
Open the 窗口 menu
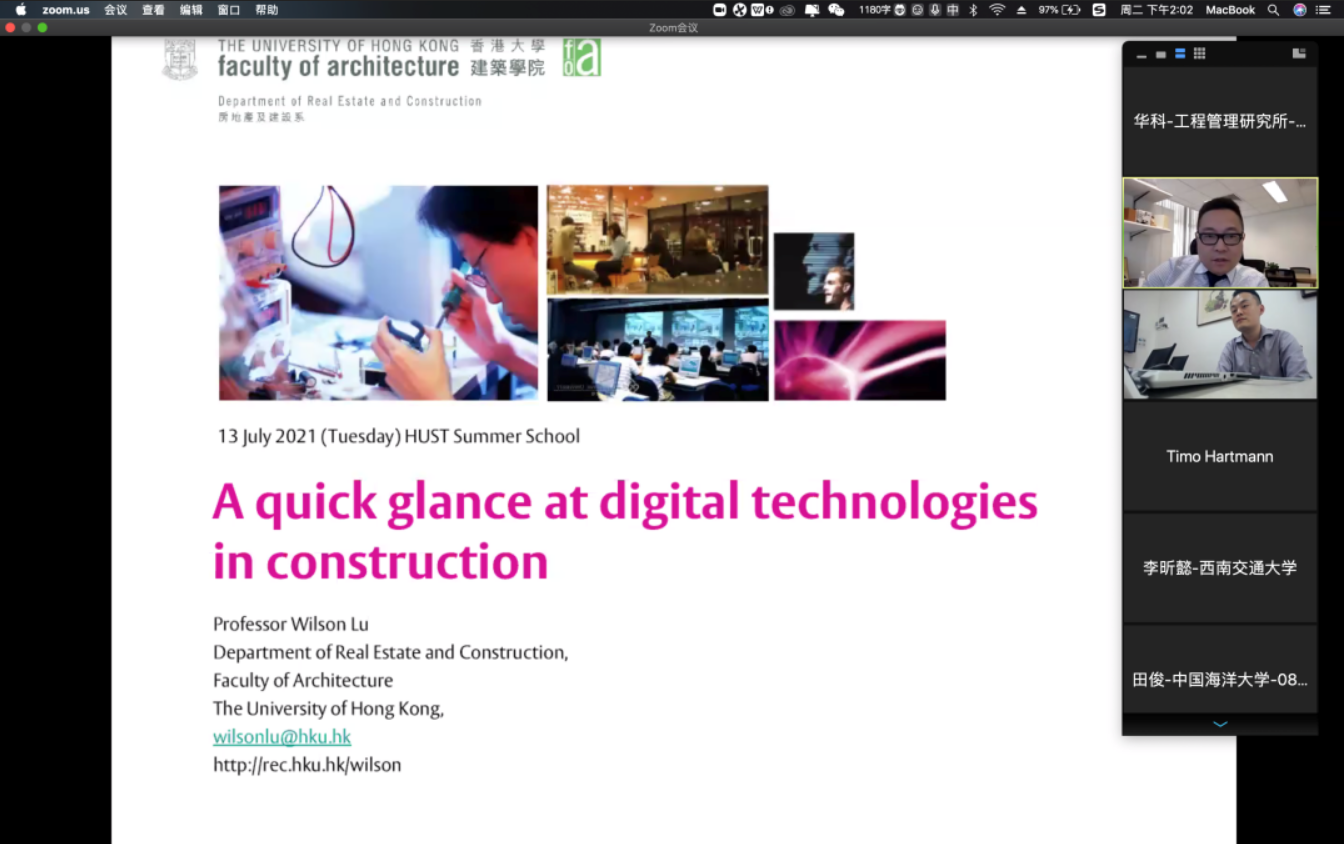(229, 10)
